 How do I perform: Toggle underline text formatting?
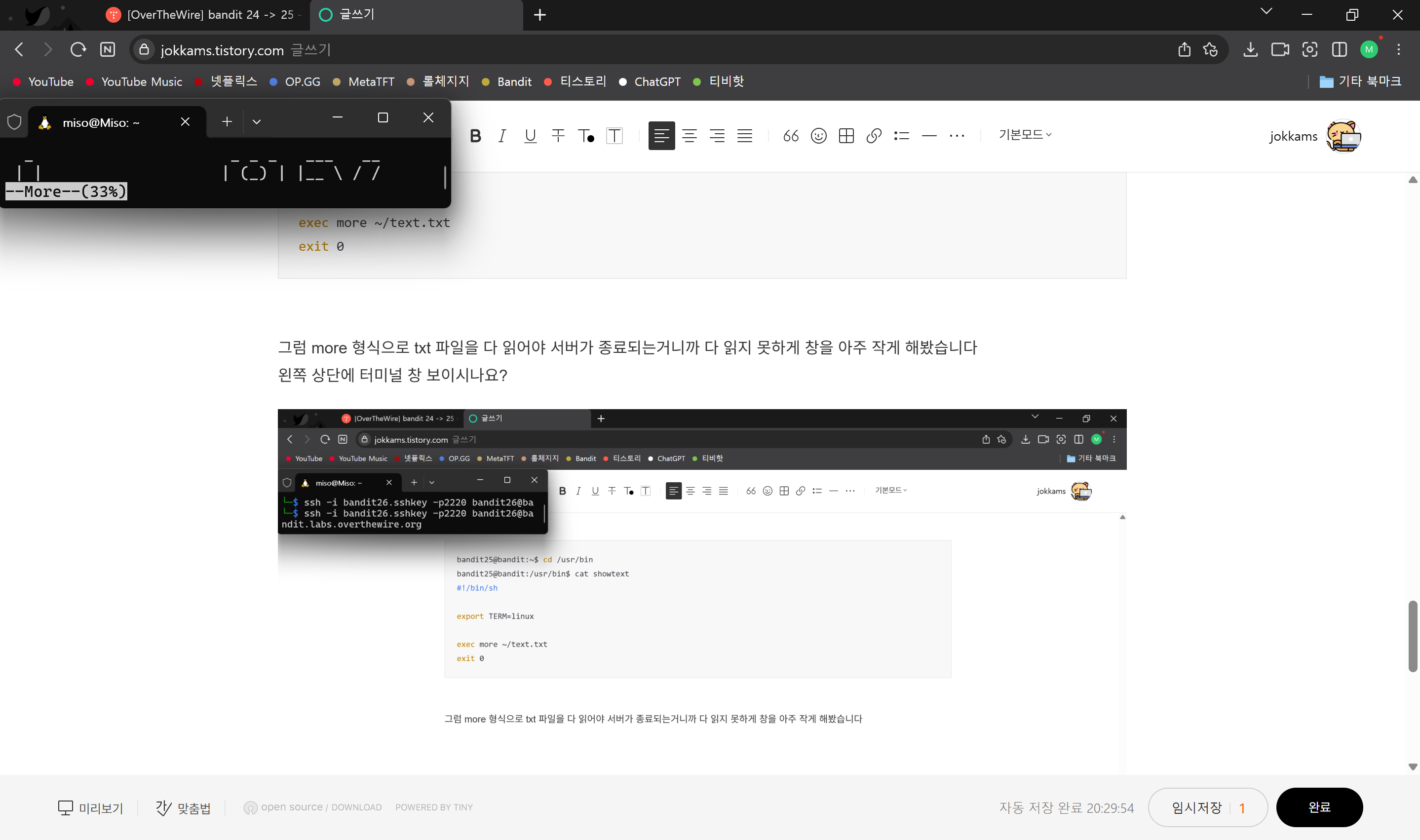[x=530, y=136]
